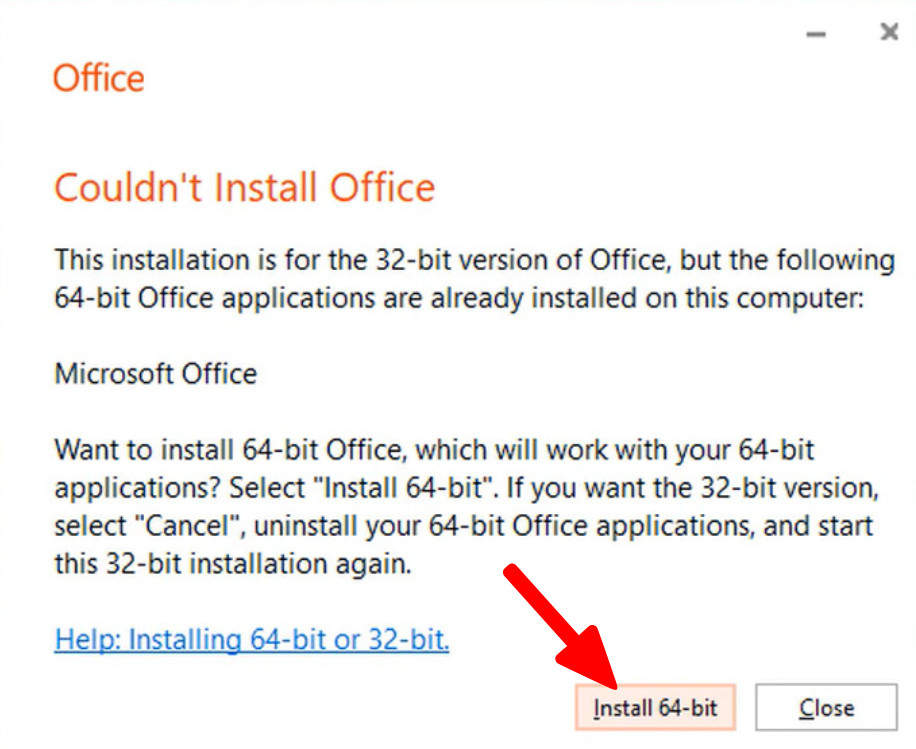The width and height of the screenshot is (916, 749).
Task: Click the orange Office logo
Action: [99, 78]
